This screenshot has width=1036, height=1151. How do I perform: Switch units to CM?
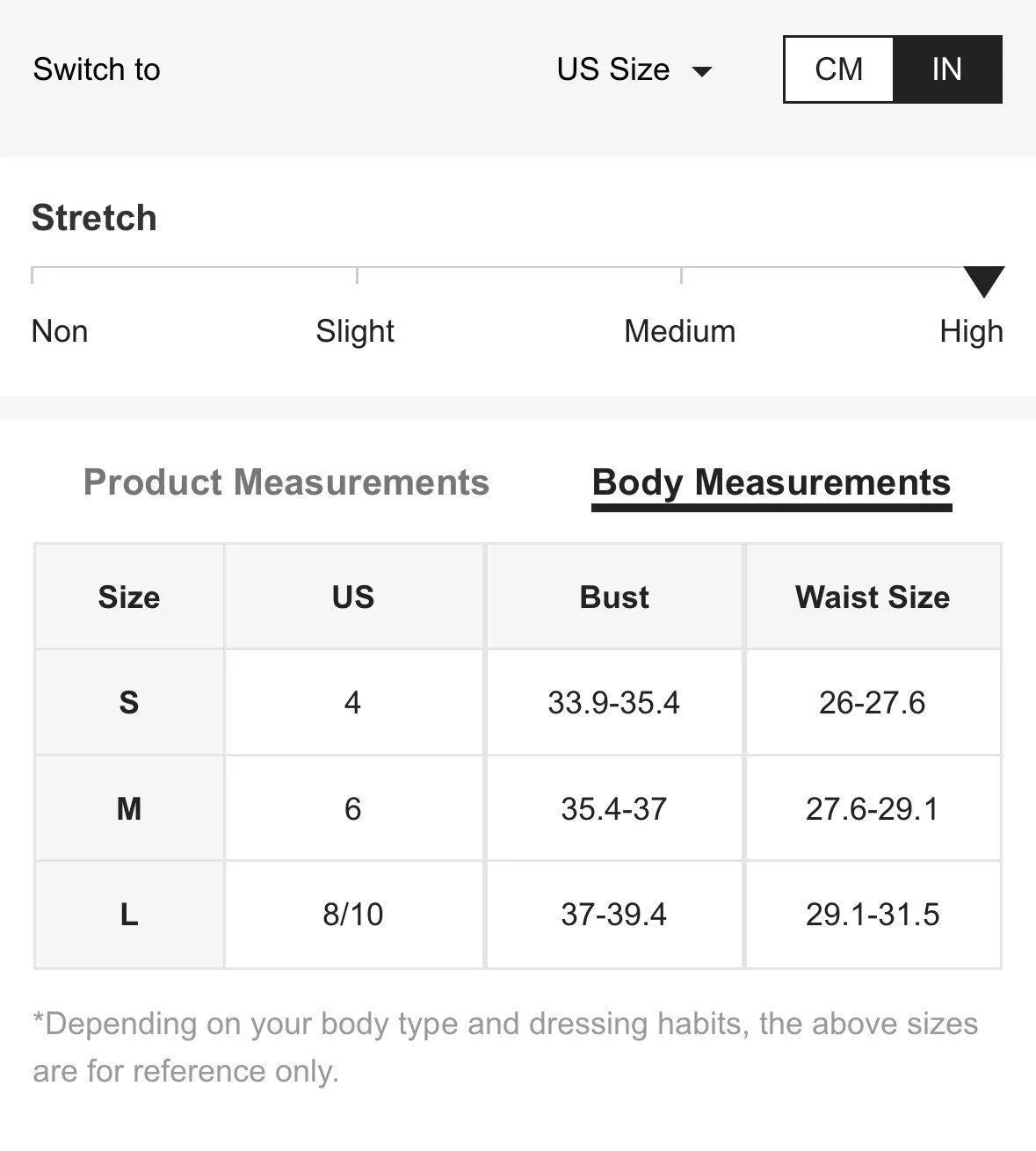pos(839,69)
